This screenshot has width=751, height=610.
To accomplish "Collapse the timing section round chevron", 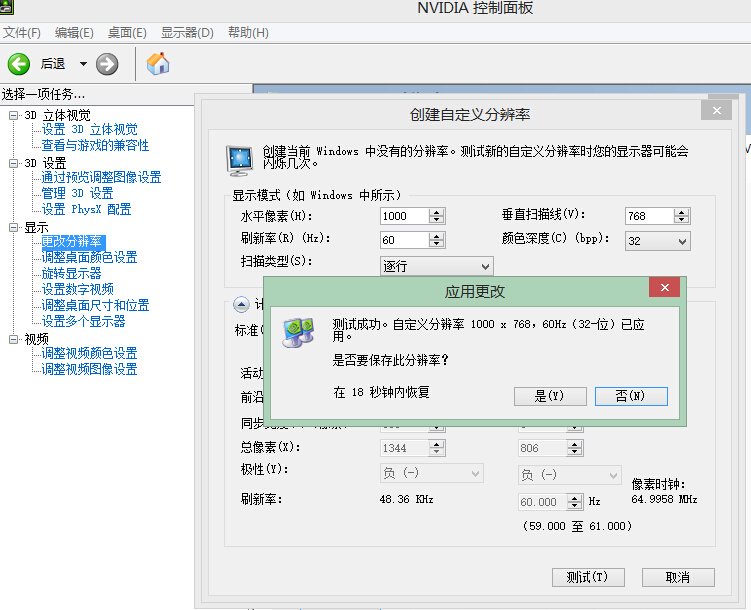I will (241, 304).
